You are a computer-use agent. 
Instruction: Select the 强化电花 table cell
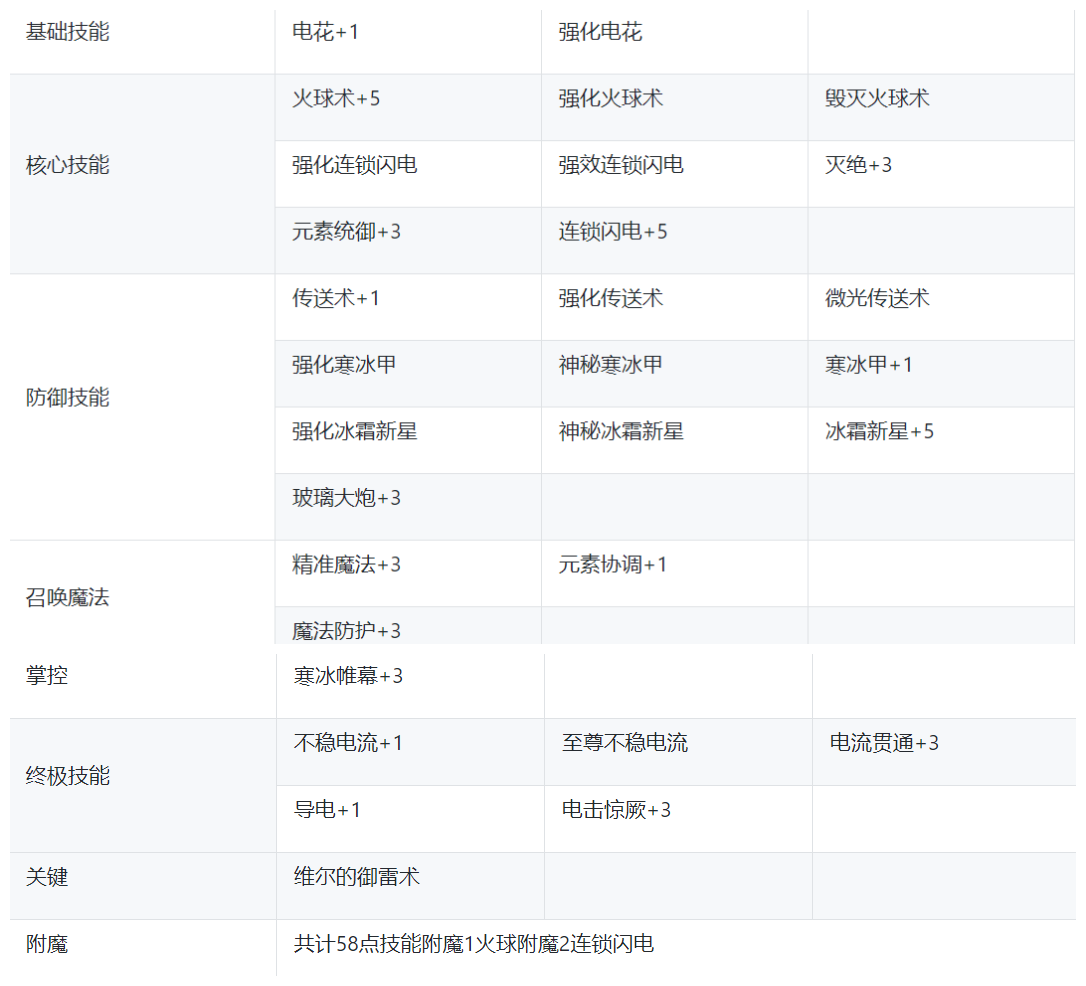[600, 33]
